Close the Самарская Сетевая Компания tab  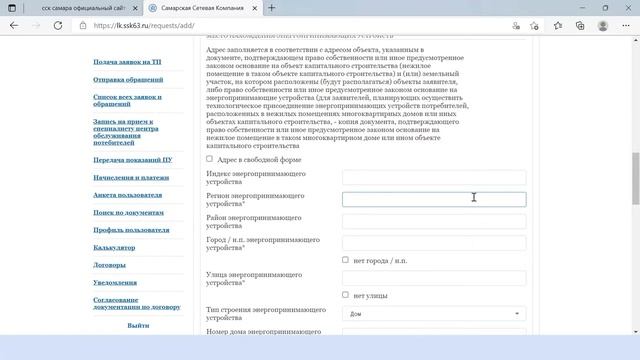pos(255,8)
